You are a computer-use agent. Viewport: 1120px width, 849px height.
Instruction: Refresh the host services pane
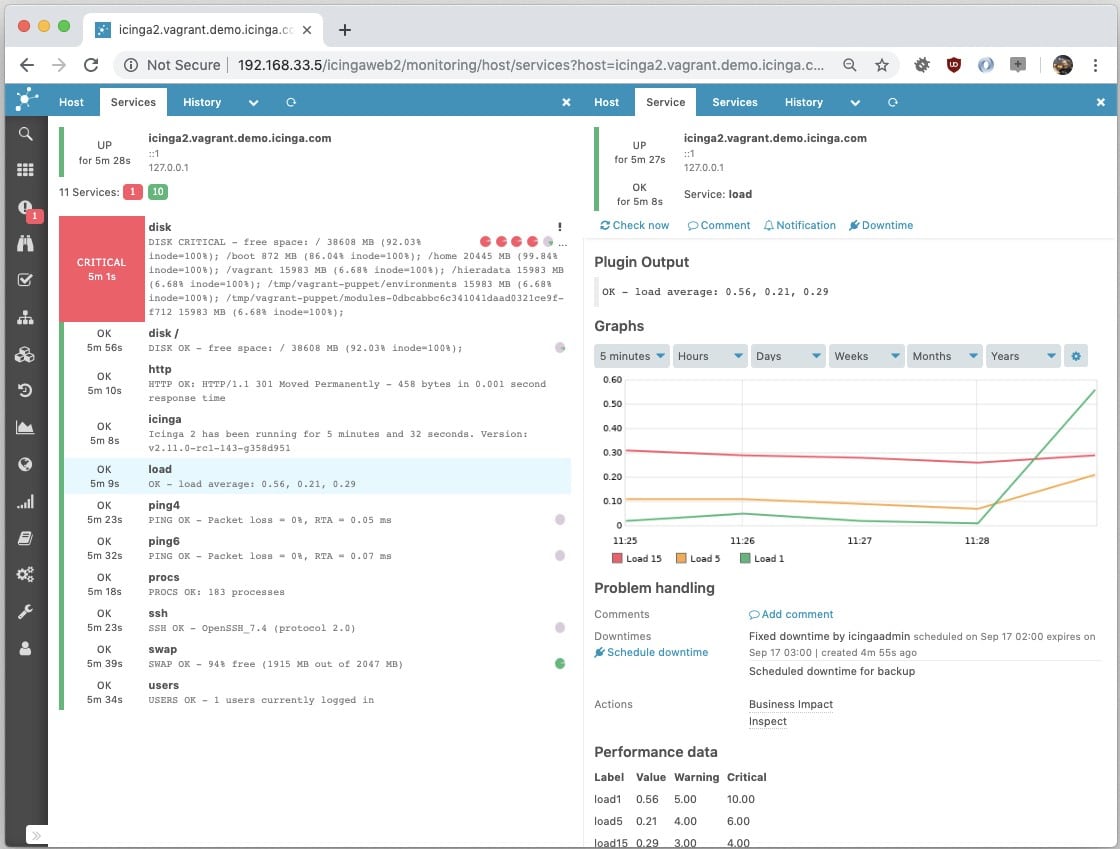click(x=291, y=102)
